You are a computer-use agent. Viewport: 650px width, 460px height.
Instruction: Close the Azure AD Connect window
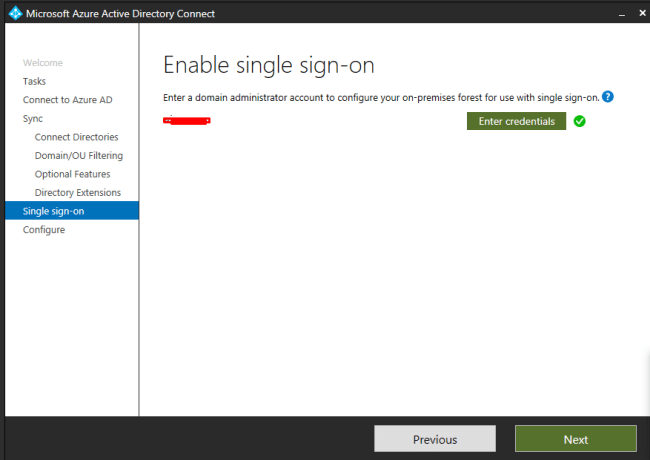[642, 13]
